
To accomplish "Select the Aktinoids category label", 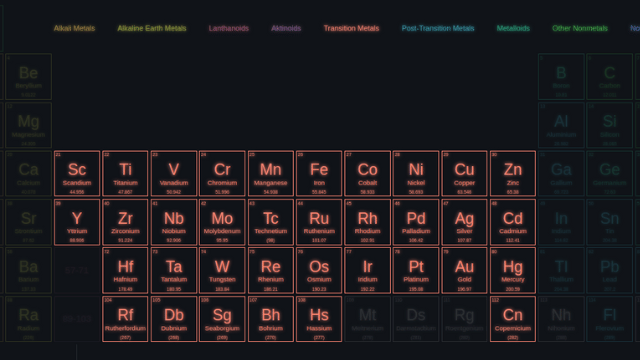I will coord(286,28).
